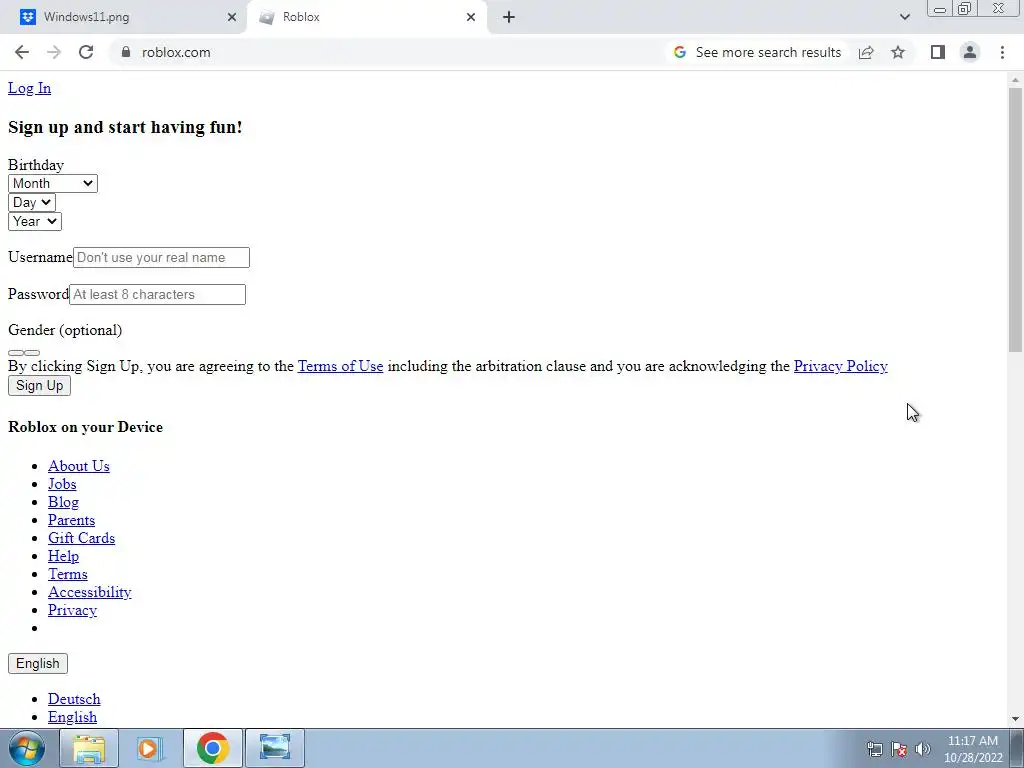Click the network tray icon
The image size is (1024, 768).
click(x=874, y=749)
